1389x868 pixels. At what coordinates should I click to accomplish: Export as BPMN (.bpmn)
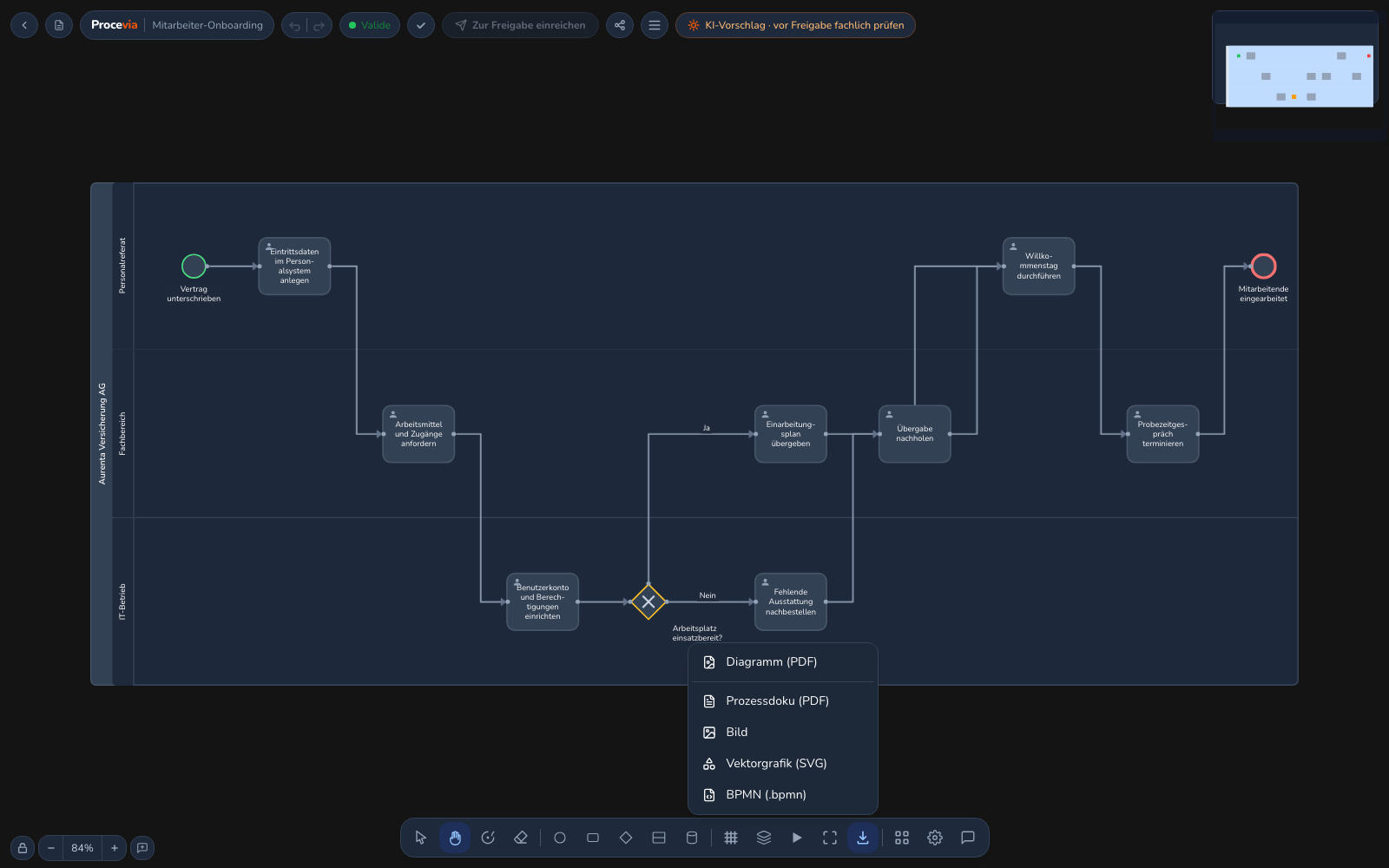(783, 794)
